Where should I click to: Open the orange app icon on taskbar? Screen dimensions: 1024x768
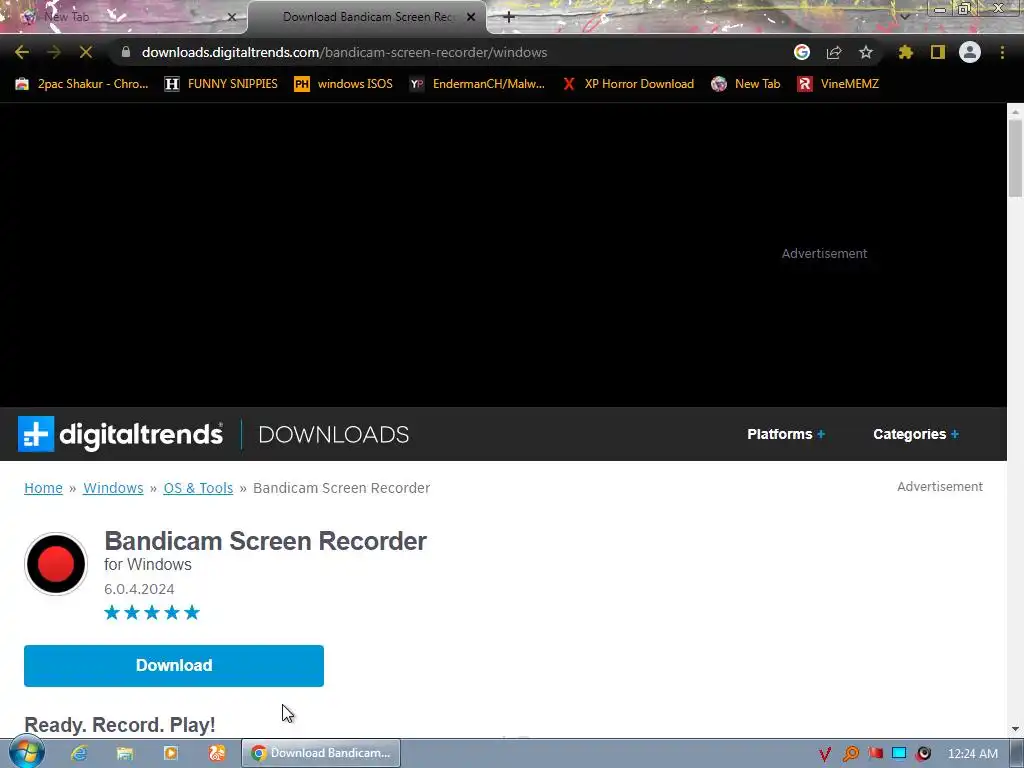[216, 753]
